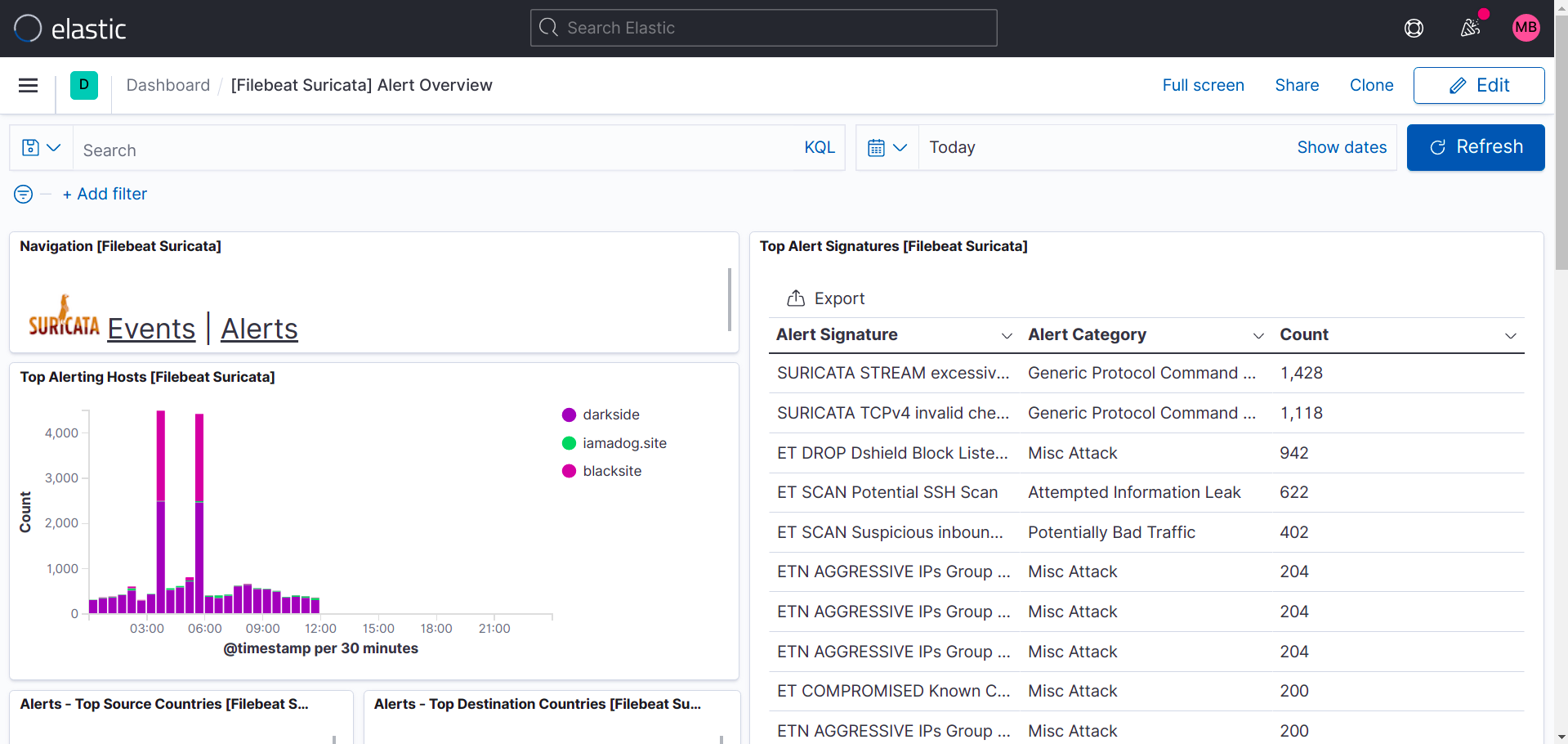Expand Count column options
Image resolution: width=1568 pixels, height=744 pixels.
[1511, 335]
